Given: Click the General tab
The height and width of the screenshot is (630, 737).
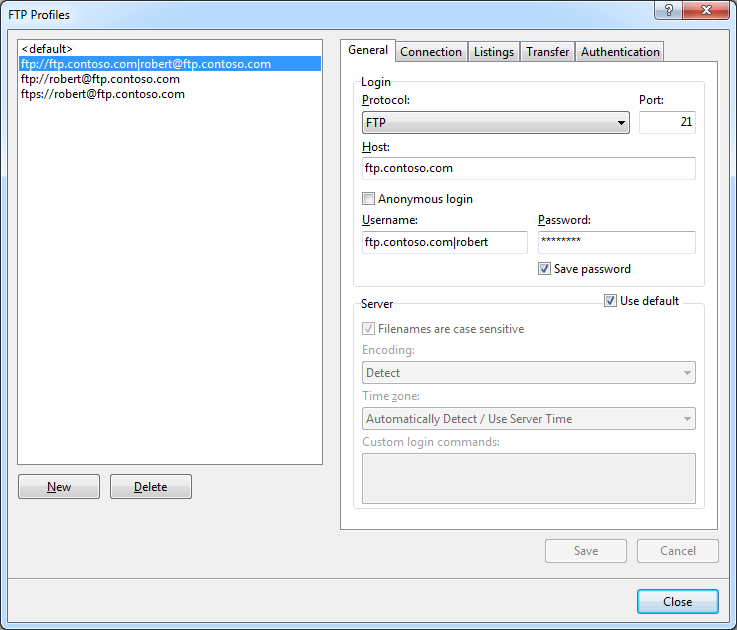Looking at the screenshot, I should click(x=367, y=51).
